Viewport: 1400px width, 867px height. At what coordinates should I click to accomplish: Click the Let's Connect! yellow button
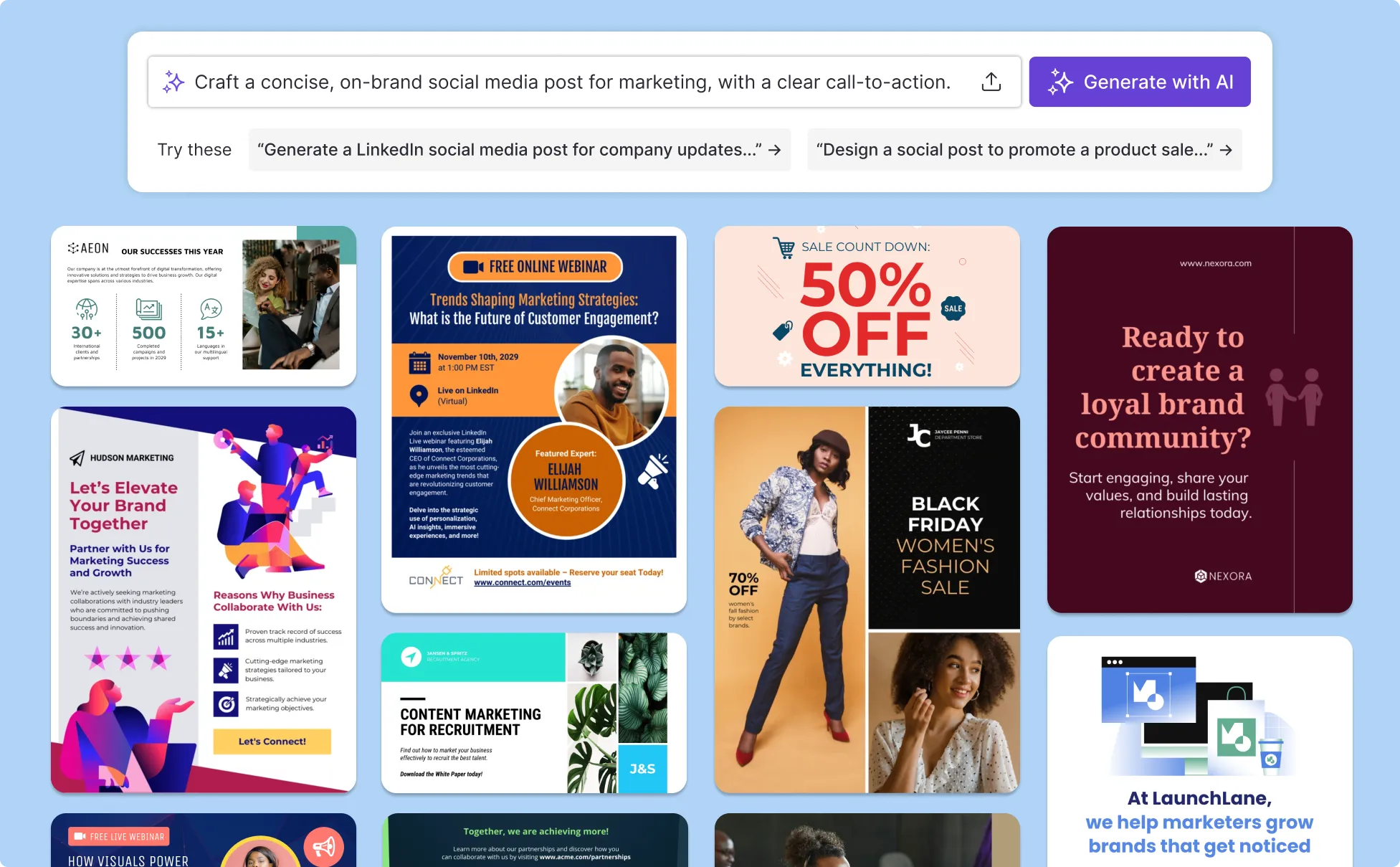[272, 742]
